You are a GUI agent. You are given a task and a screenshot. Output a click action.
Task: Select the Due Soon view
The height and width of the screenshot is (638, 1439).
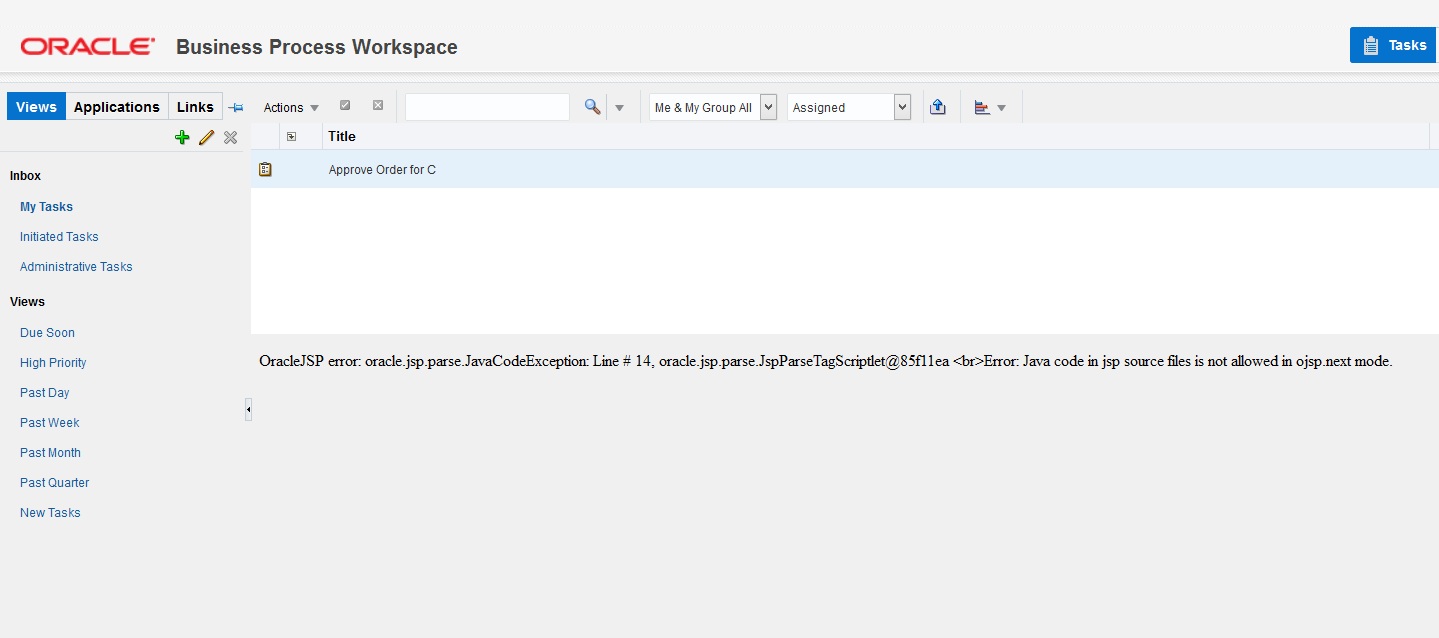[47, 333]
